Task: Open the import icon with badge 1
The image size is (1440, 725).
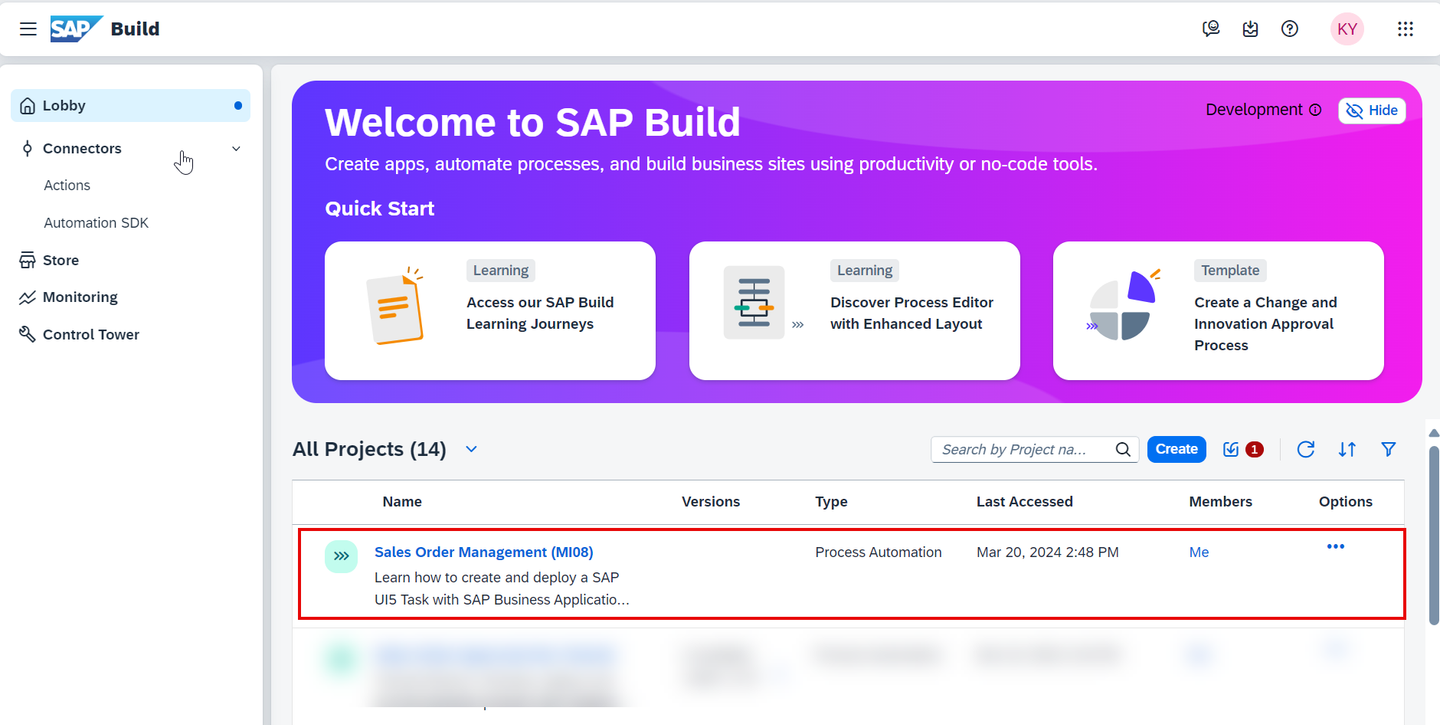Action: click(x=1241, y=449)
